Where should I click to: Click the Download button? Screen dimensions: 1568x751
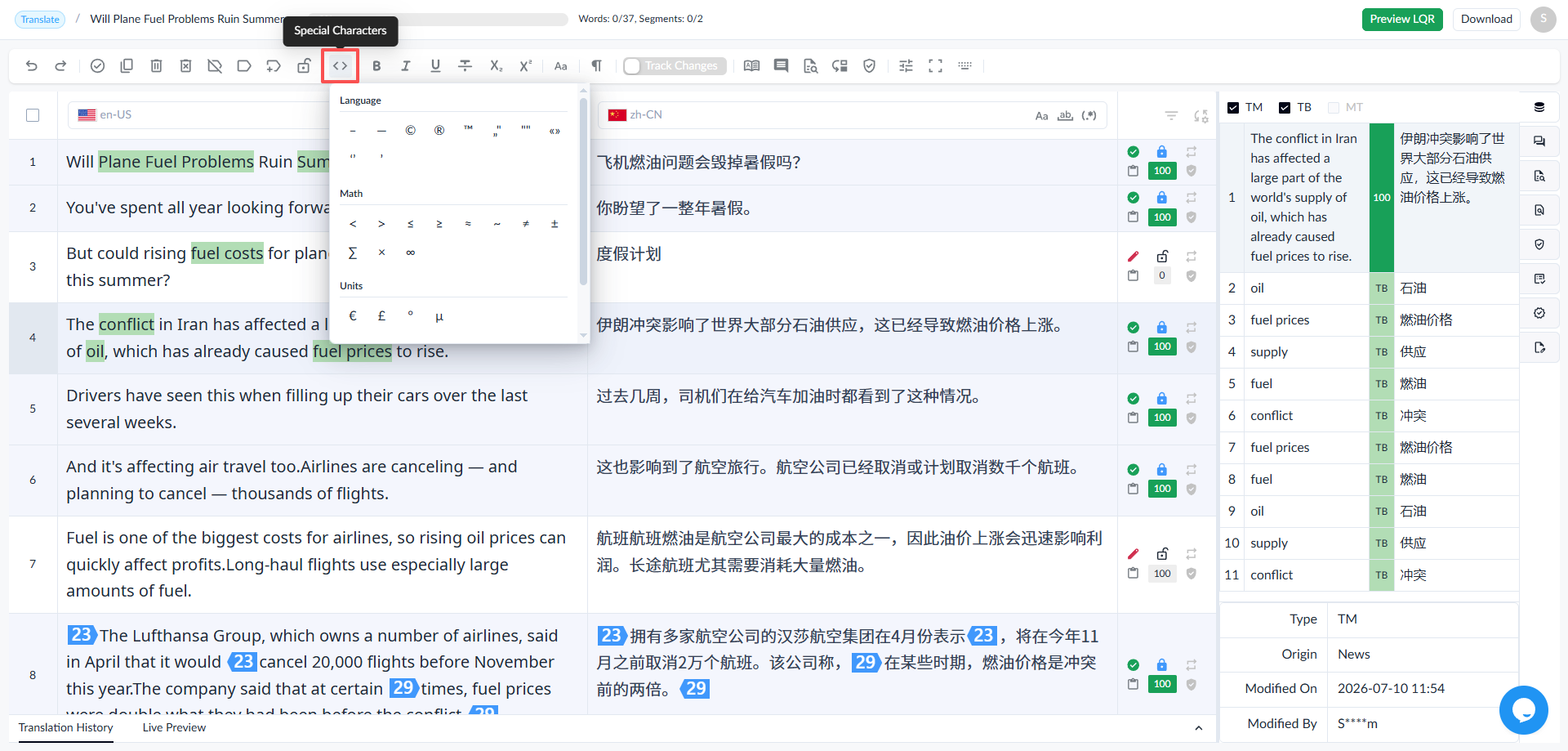1486,20
